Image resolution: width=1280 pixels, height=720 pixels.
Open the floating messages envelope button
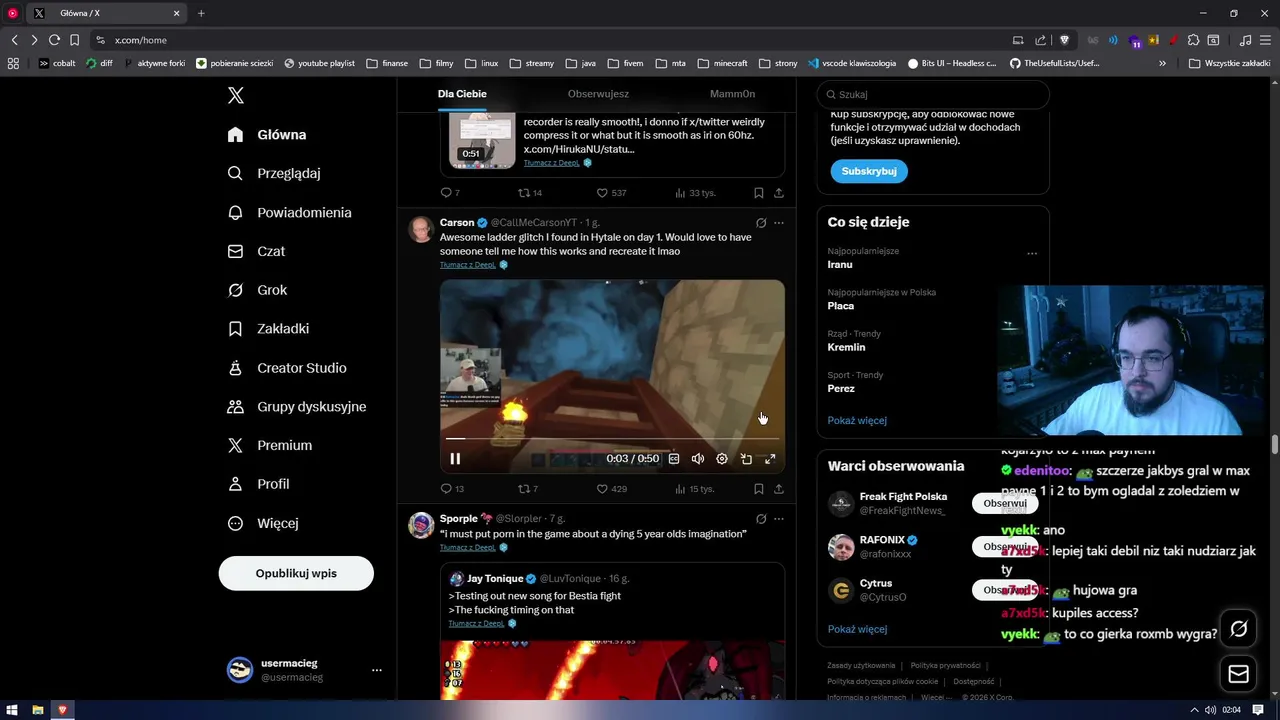point(1239,674)
